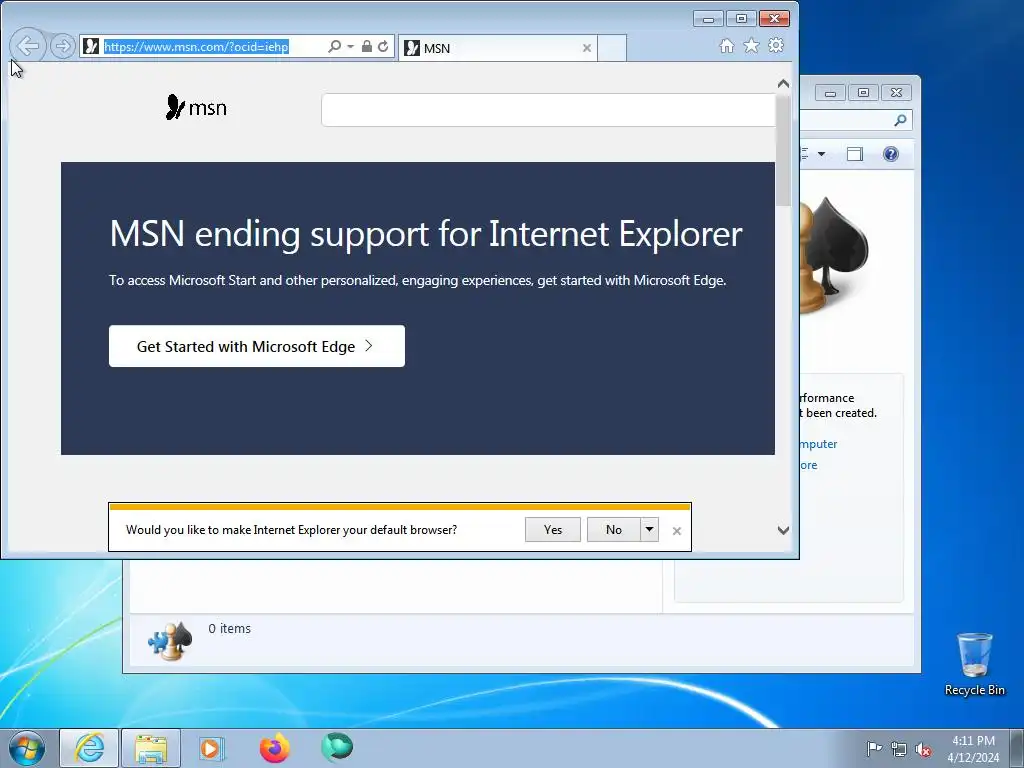Image resolution: width=1024 pixels, height=768 pixels.
Task: Click Internet Explorer on the taskbar
Action: [x=89, y=748]
